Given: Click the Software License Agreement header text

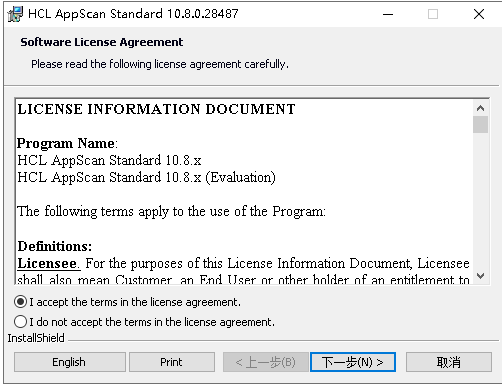Looking at the screenshot, I should tap(102, 42).
